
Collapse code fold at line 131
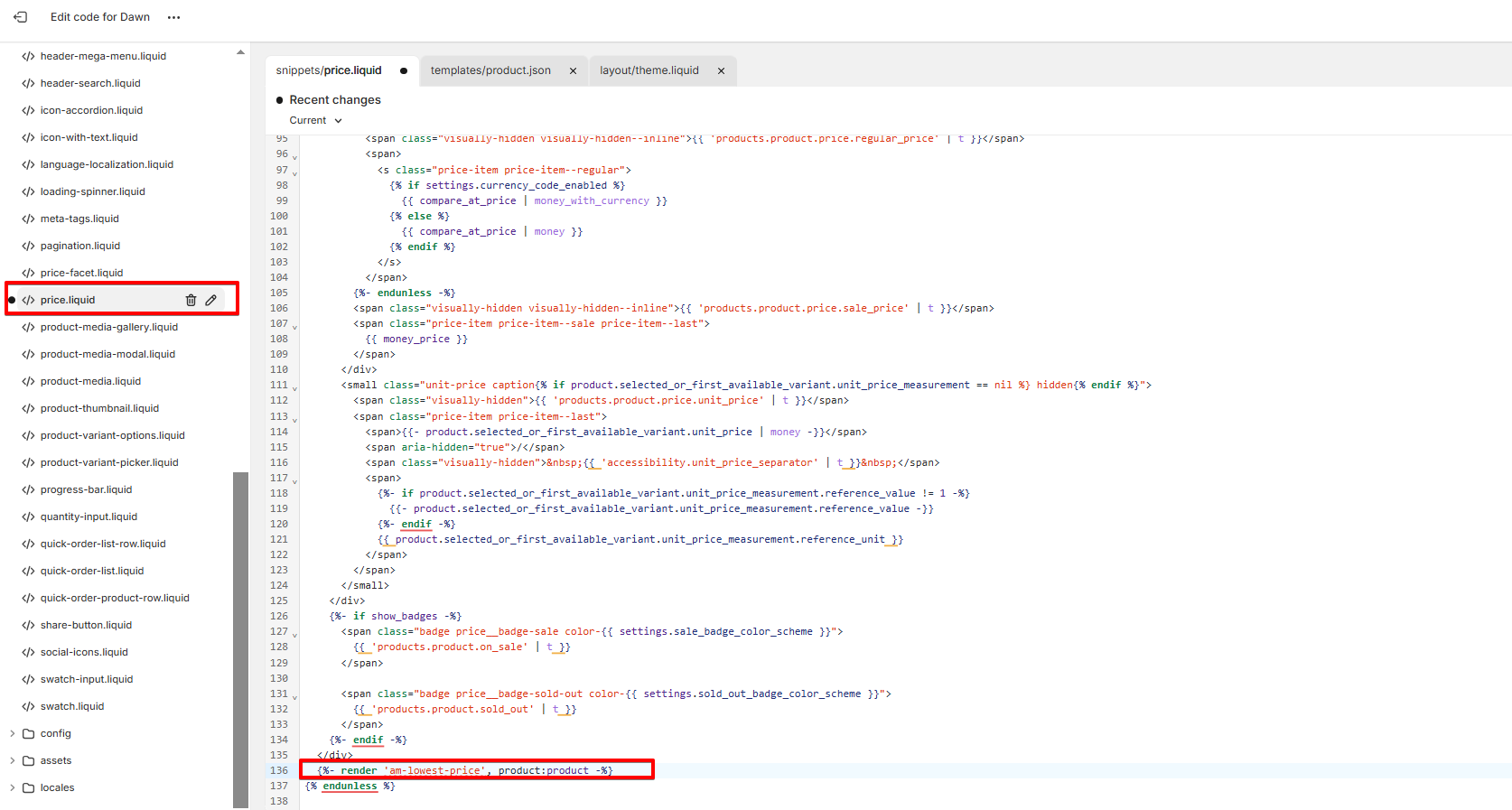pyautogui.click(x=294, y=696)
